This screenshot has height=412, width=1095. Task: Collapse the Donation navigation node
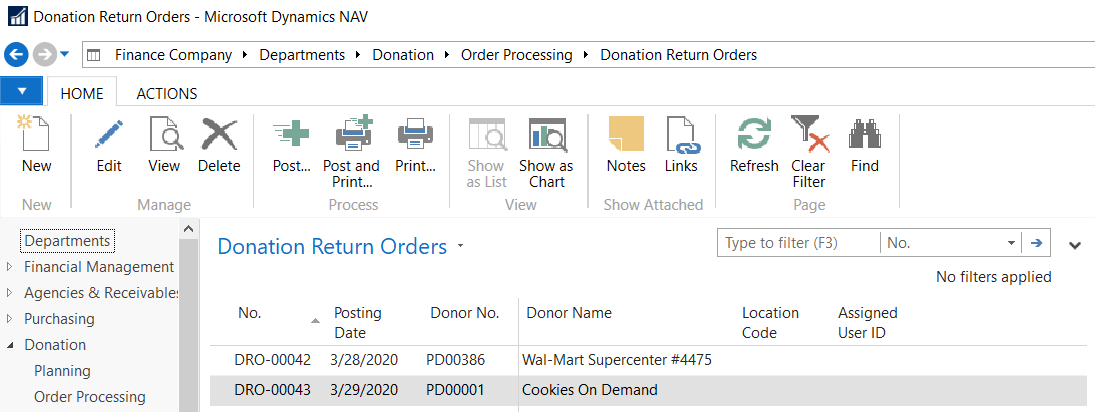[10, 345]
